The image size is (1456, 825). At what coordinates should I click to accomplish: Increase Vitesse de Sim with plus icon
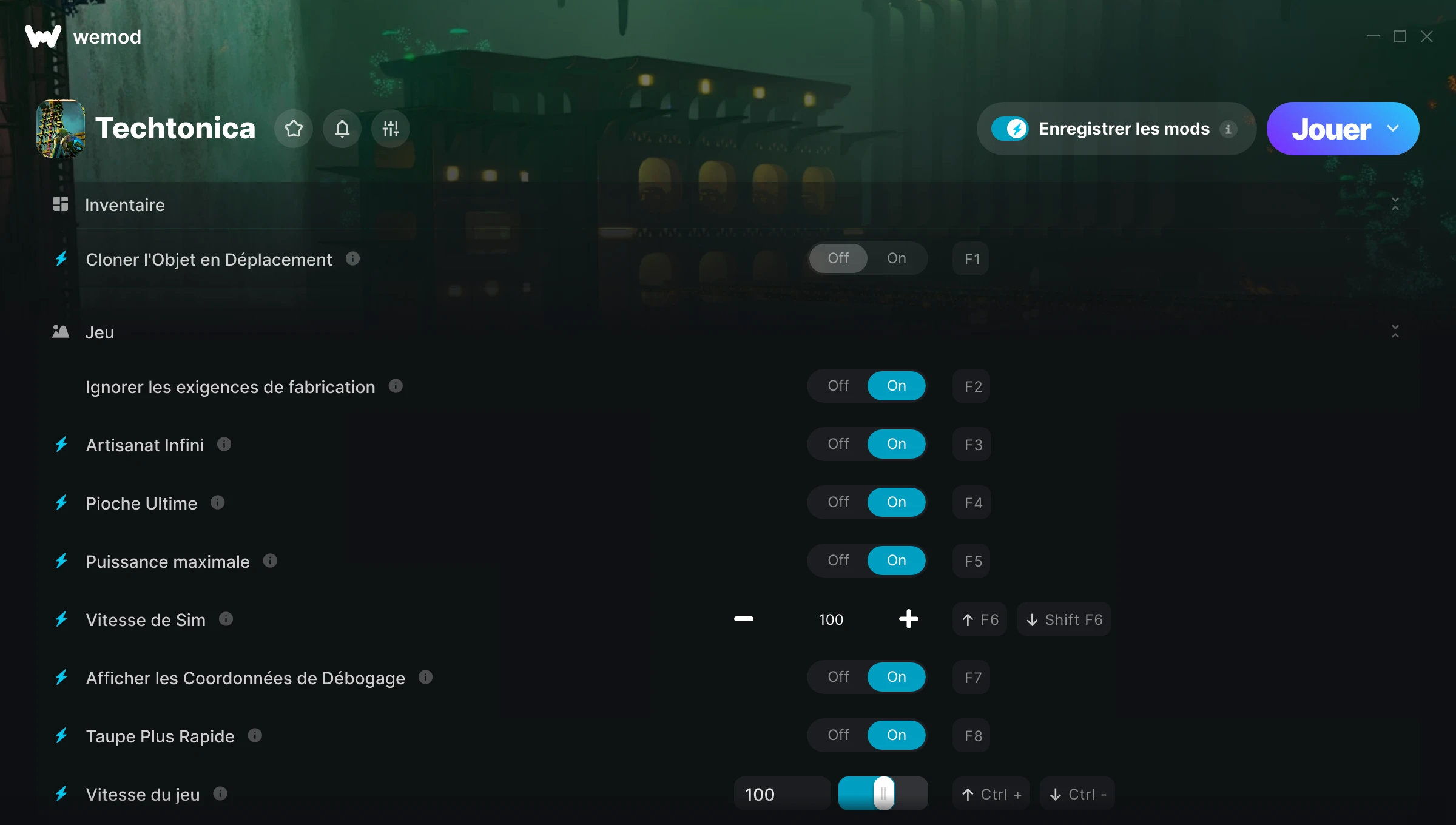click(908, 619)
